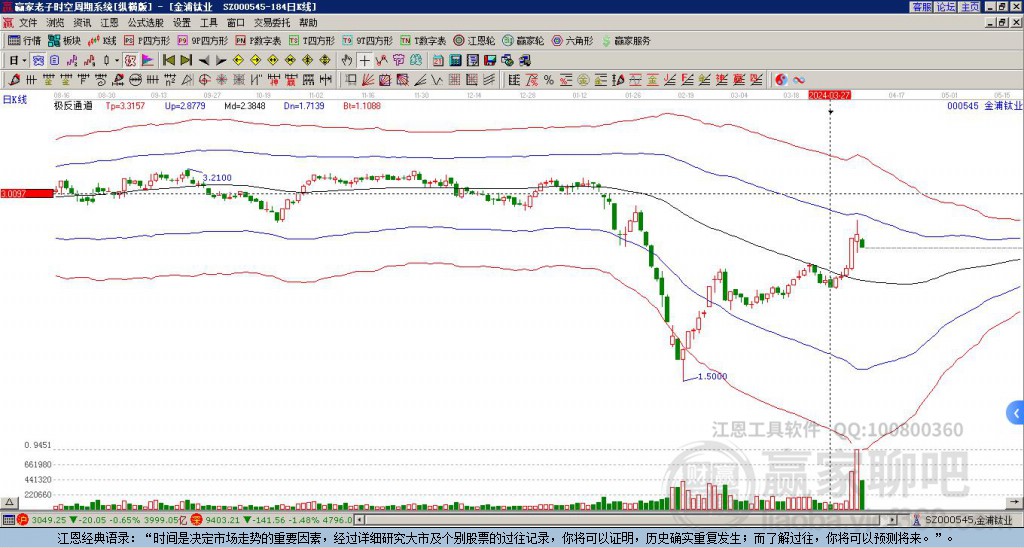Screen dimensions: 1024x548
Task: Open the 帮助 menu
Action: (x=308, y=23)
